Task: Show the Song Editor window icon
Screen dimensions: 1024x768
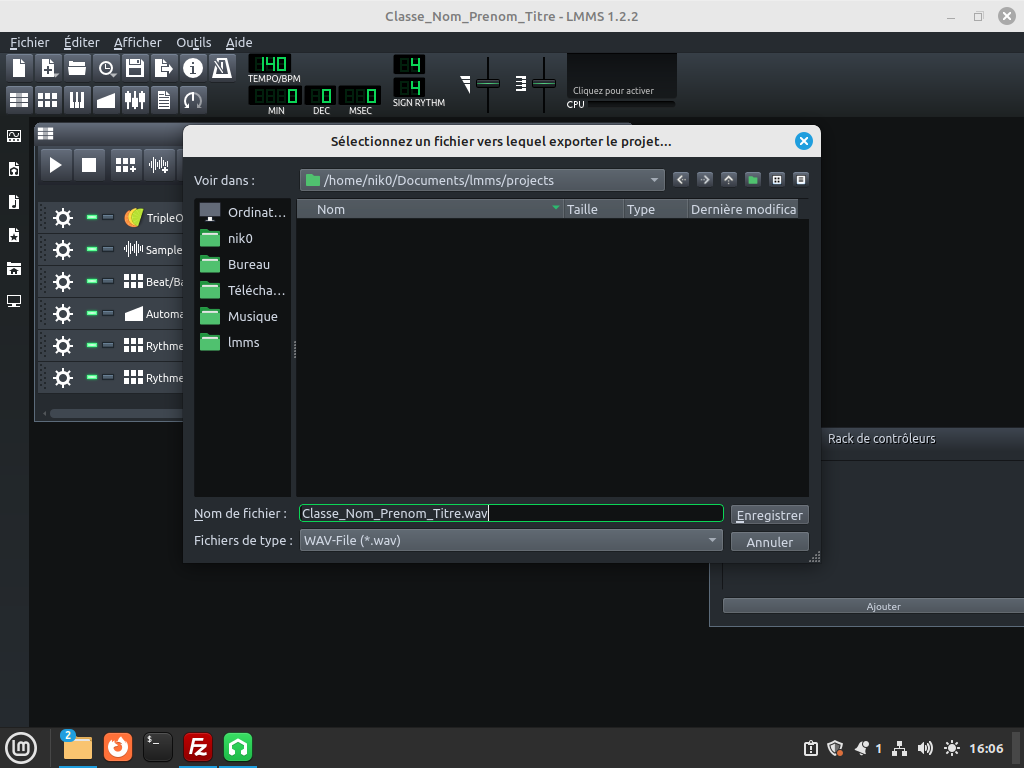Action: [19, 100]
